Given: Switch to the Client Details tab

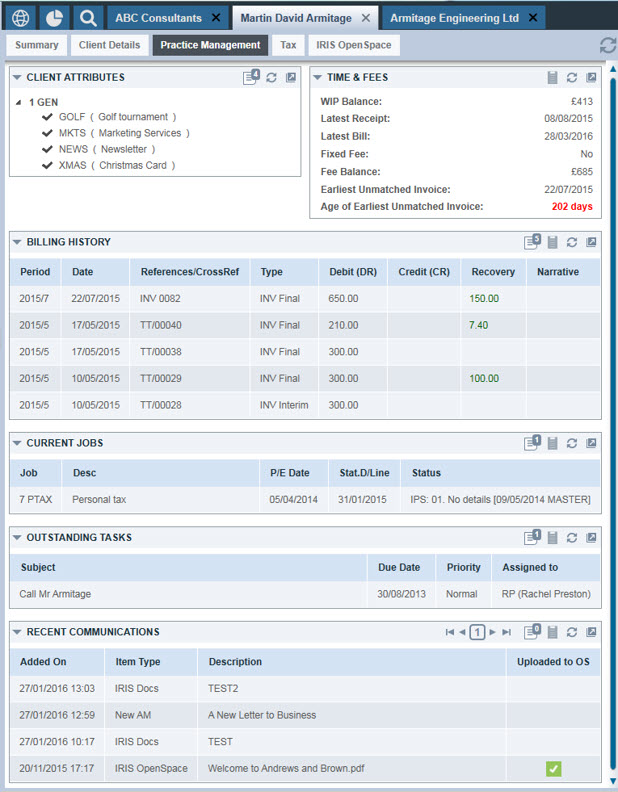Looking at the screenshot, I should click(111, 45).
